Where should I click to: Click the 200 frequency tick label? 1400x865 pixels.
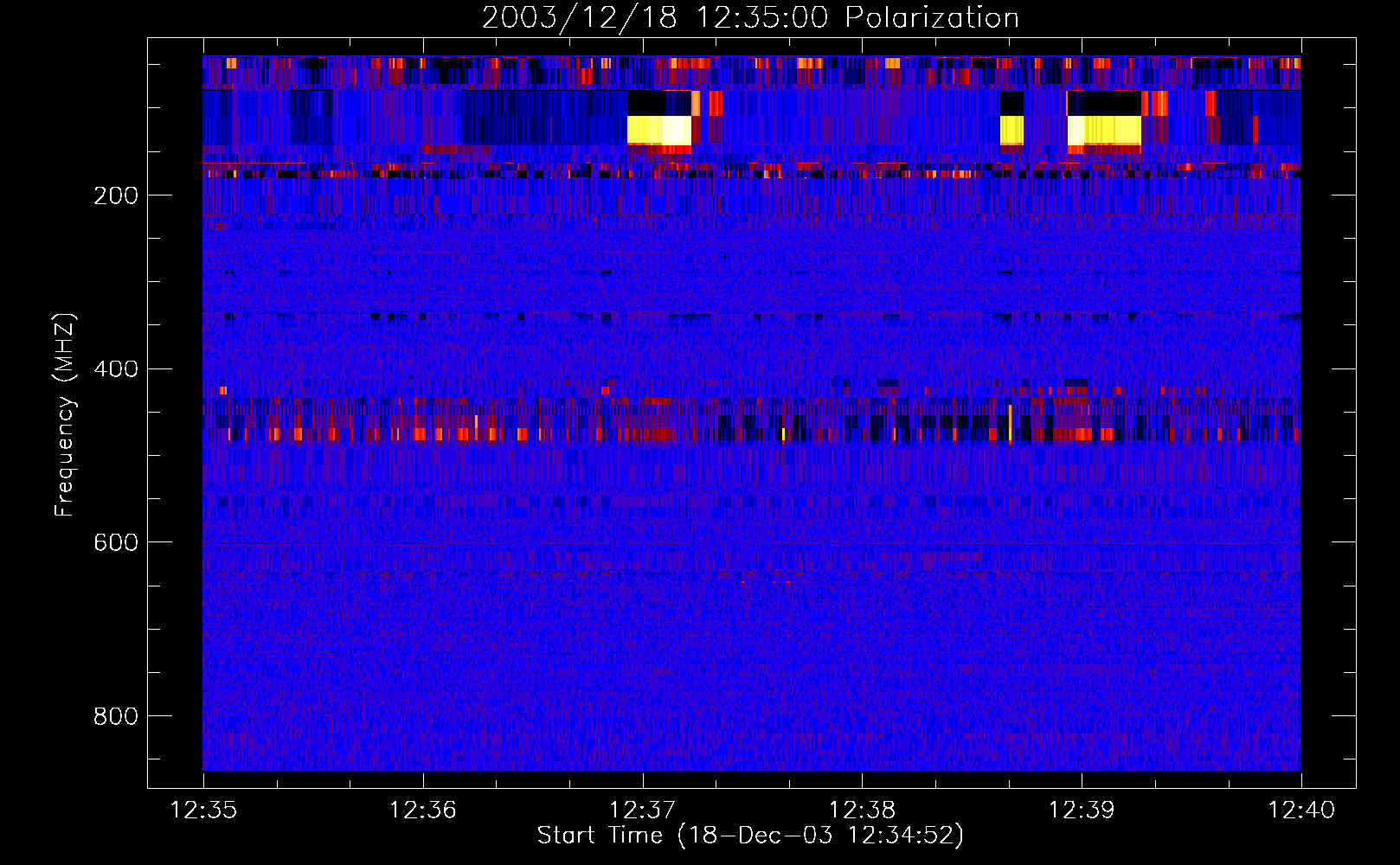[x=116, y=195]
